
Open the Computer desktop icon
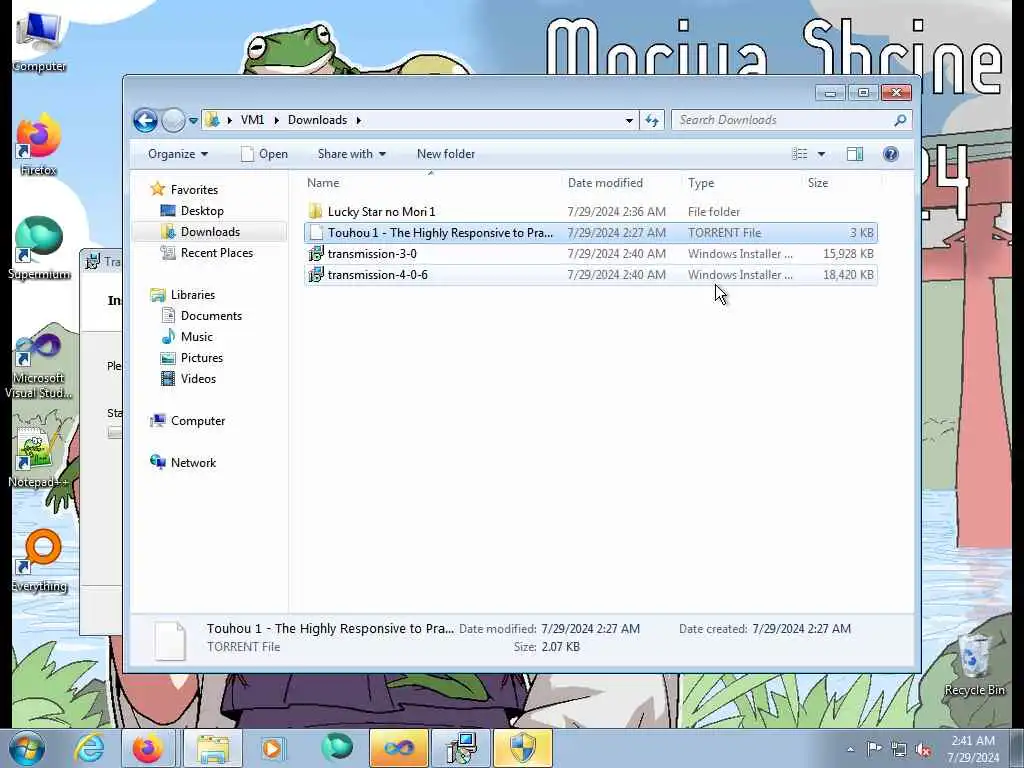tap(39, 42)
